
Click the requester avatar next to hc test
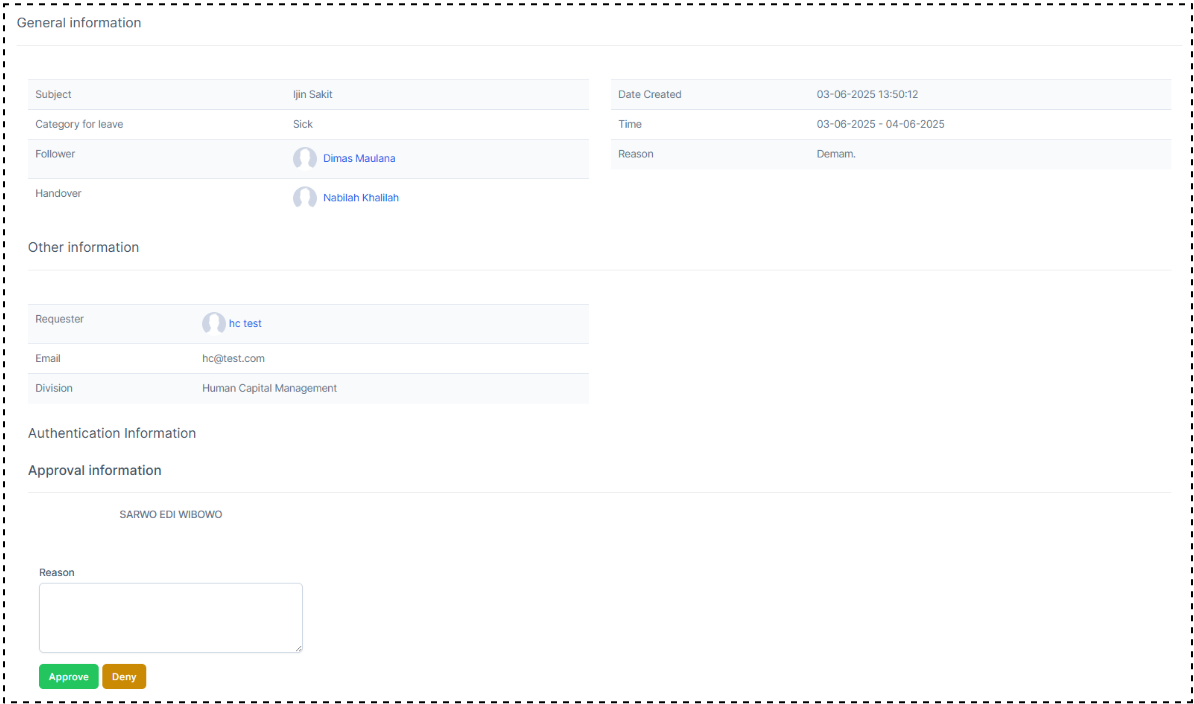[x=213, y=323]
